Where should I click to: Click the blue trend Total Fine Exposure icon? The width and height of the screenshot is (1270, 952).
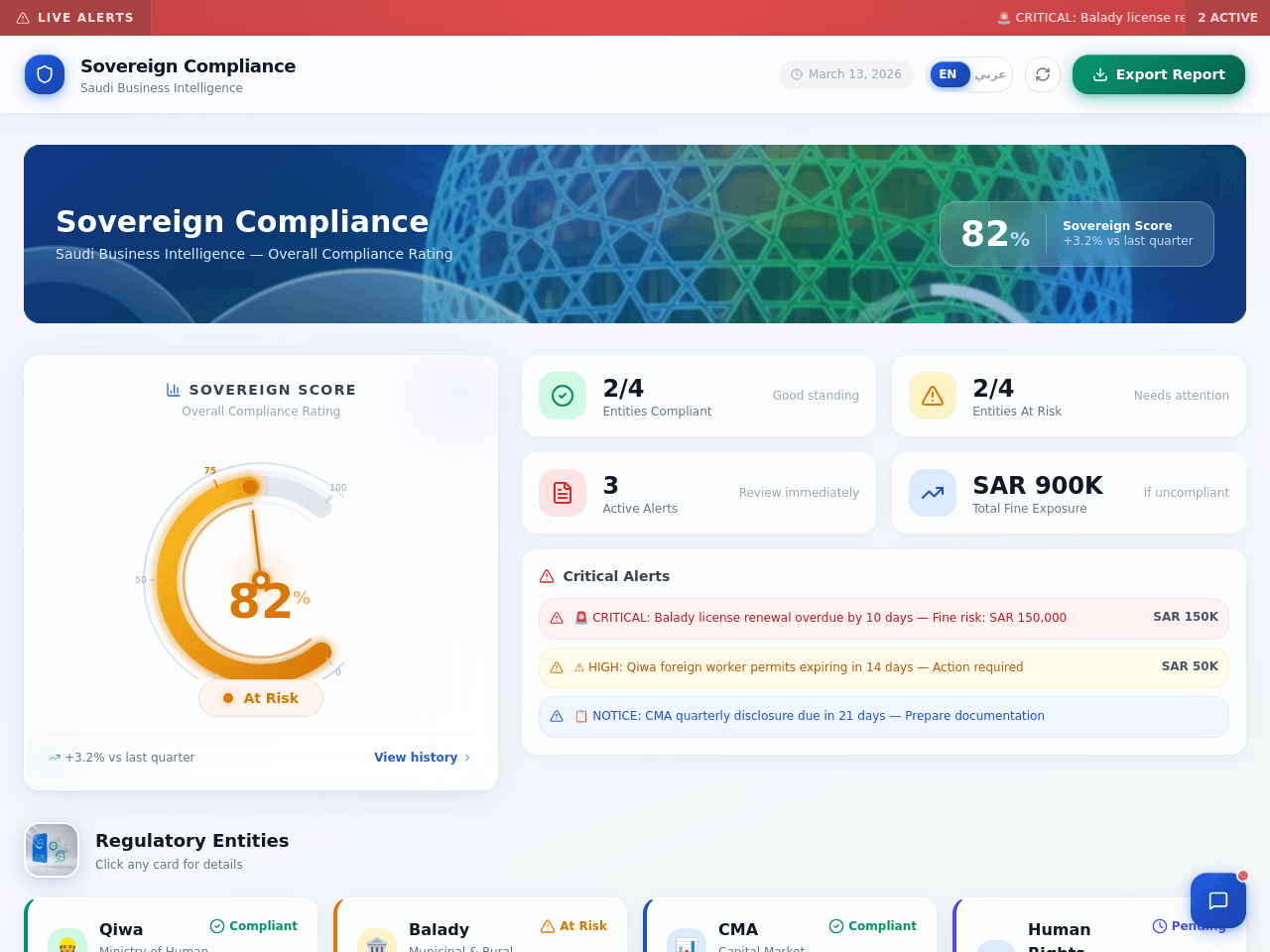pyautogui.click(x=933, y=493)
